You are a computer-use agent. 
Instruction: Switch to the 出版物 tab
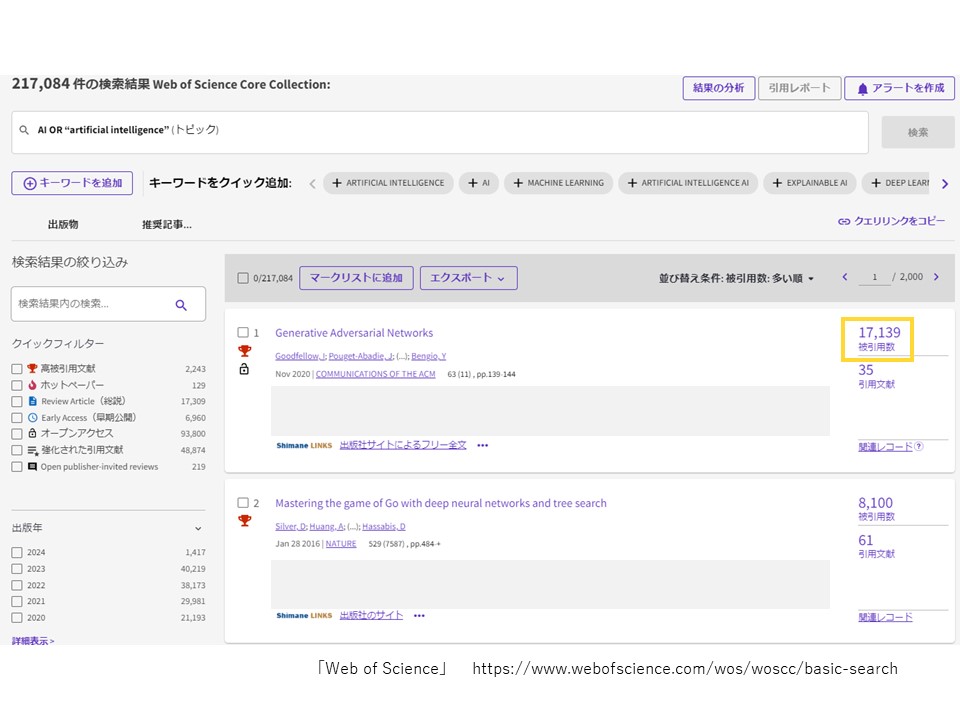click(x=63, y=225)
